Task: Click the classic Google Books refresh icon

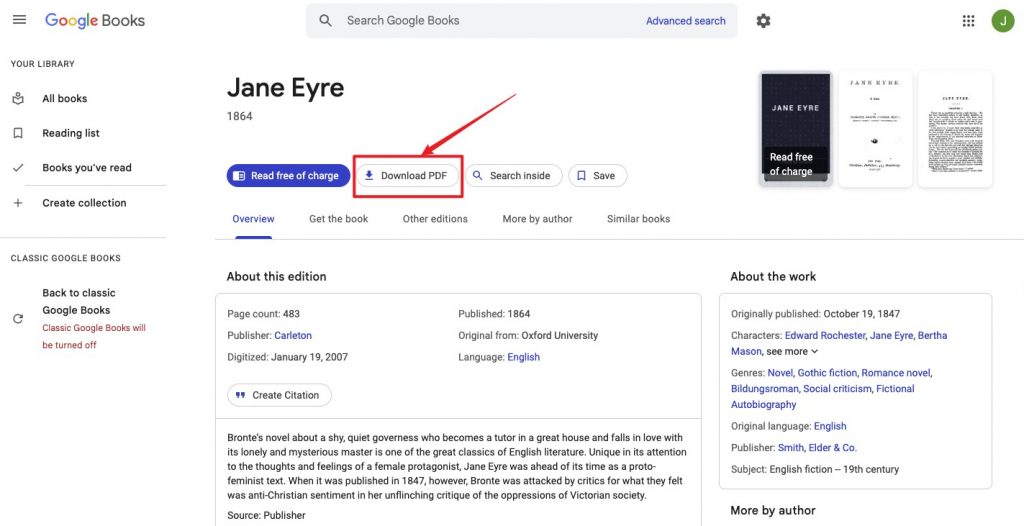Action: click(x=18, y=319)
